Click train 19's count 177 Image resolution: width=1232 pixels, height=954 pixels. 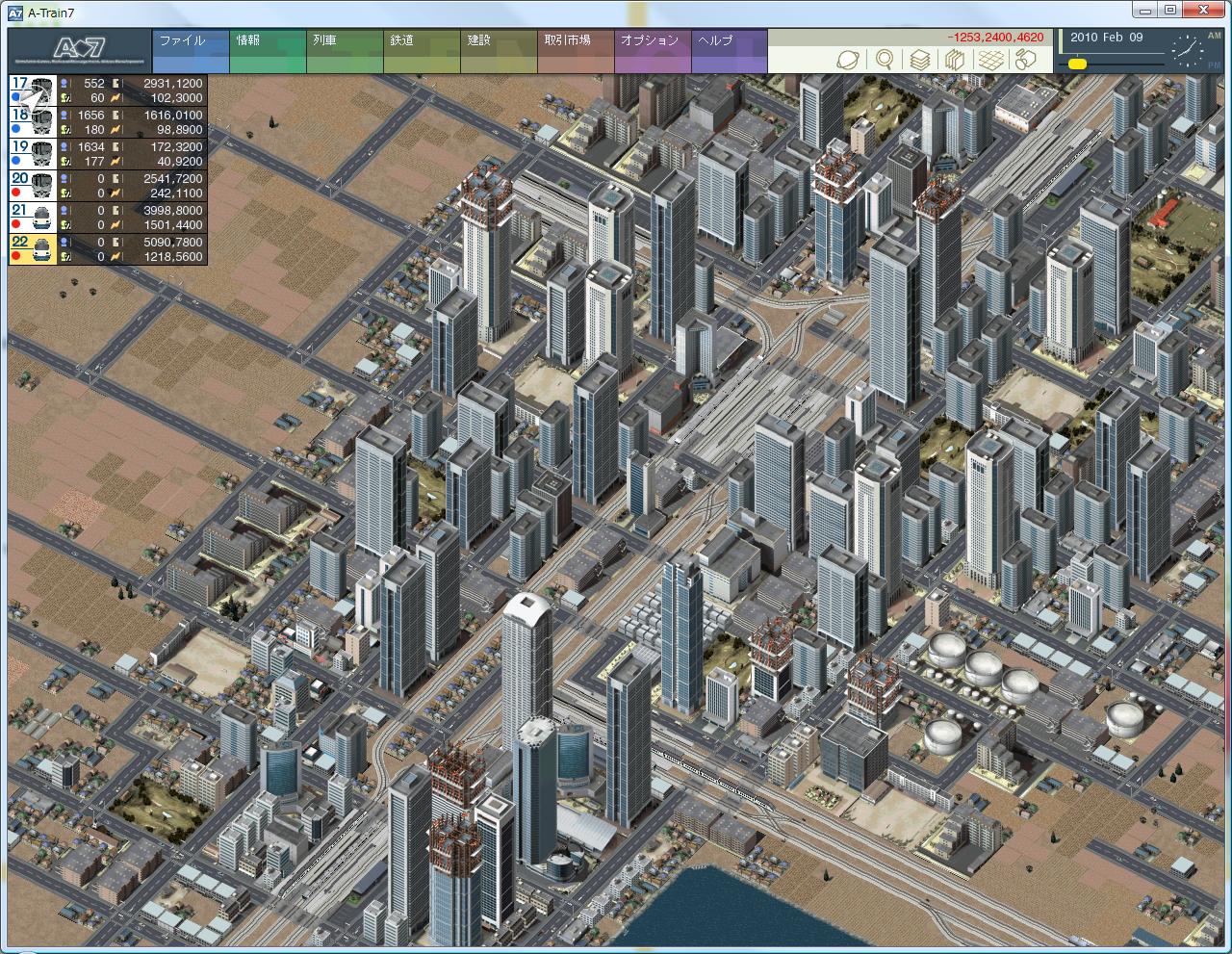[x=94, y=162]
